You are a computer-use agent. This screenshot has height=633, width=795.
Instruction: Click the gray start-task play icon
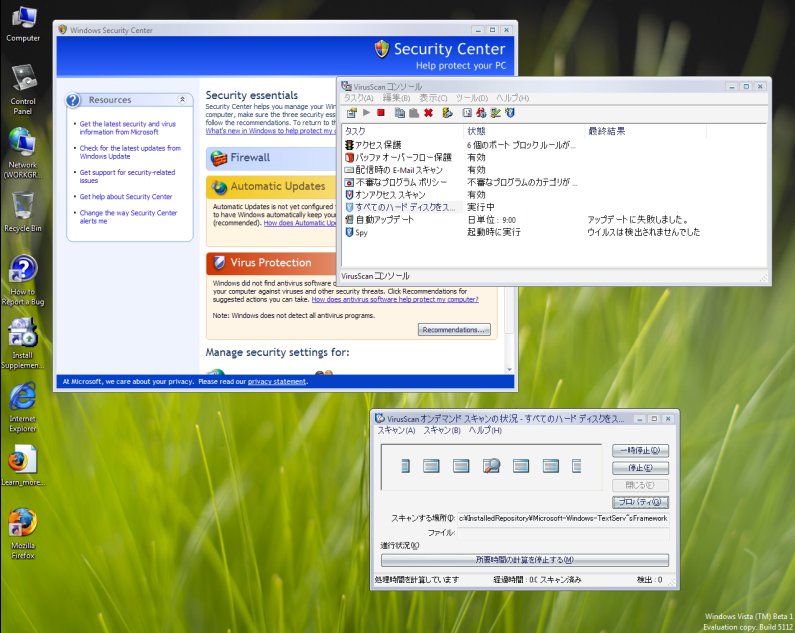[x=366, y=113]
